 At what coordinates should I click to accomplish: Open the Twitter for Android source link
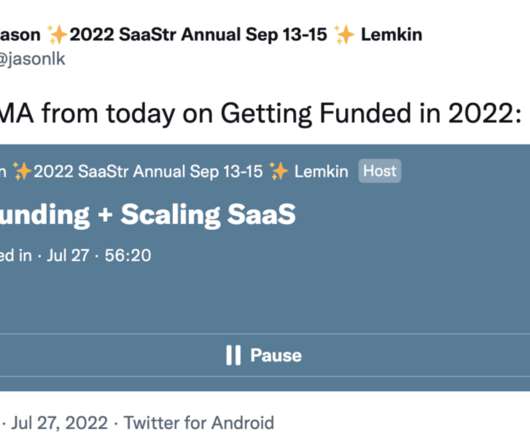(199, 423)
